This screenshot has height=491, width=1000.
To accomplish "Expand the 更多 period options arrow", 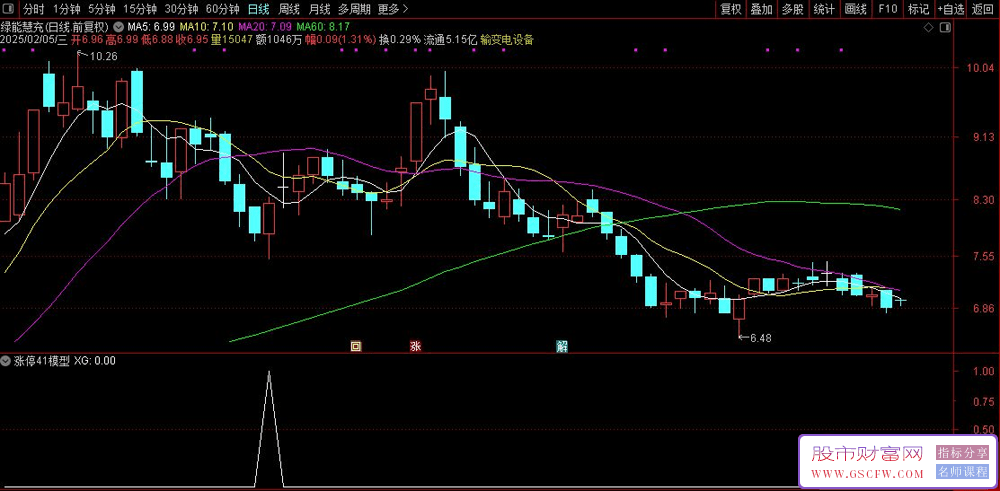I will (x=406, y=9).
